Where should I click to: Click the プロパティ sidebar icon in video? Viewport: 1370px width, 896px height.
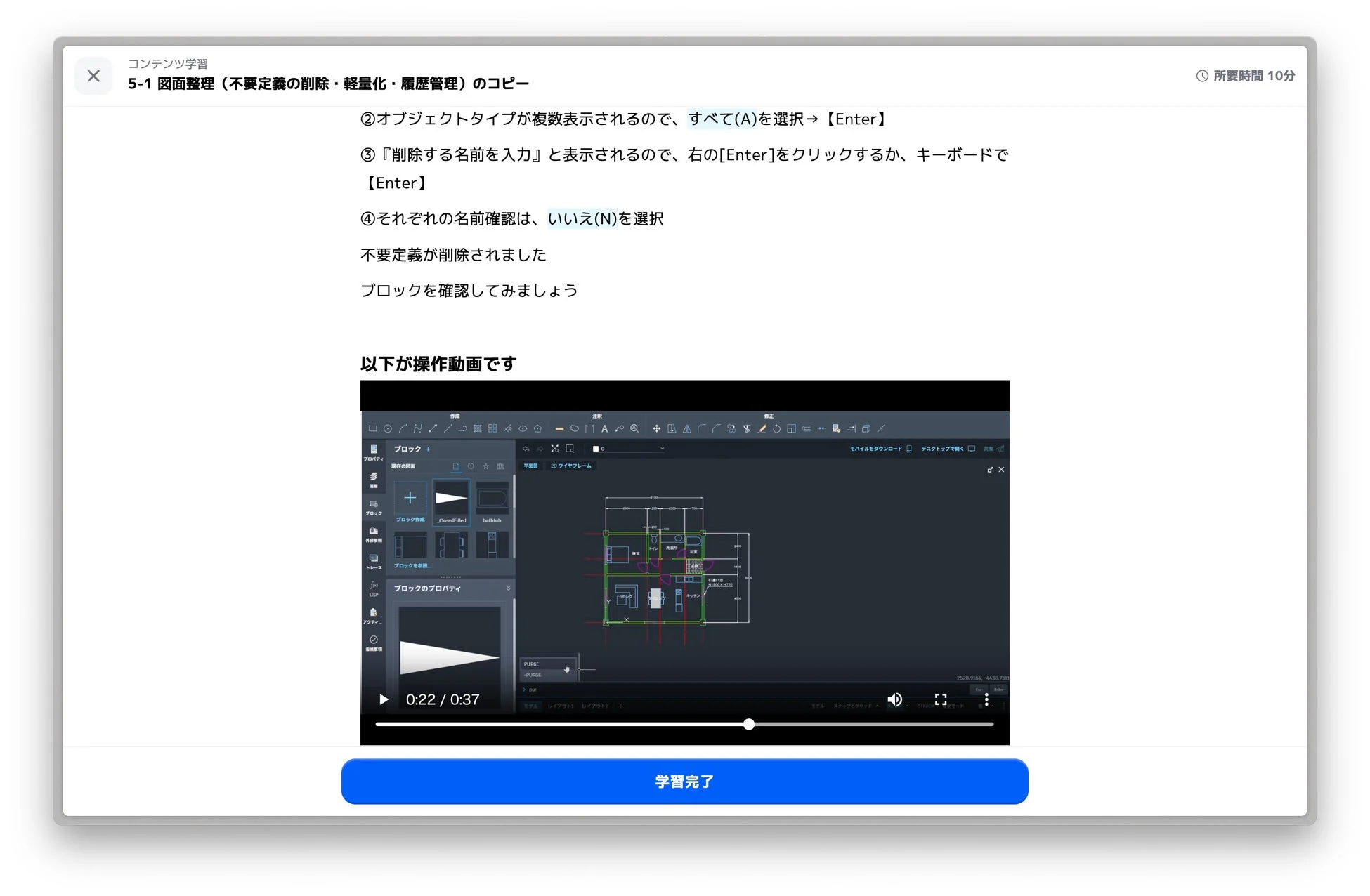[x=374, y=452]
